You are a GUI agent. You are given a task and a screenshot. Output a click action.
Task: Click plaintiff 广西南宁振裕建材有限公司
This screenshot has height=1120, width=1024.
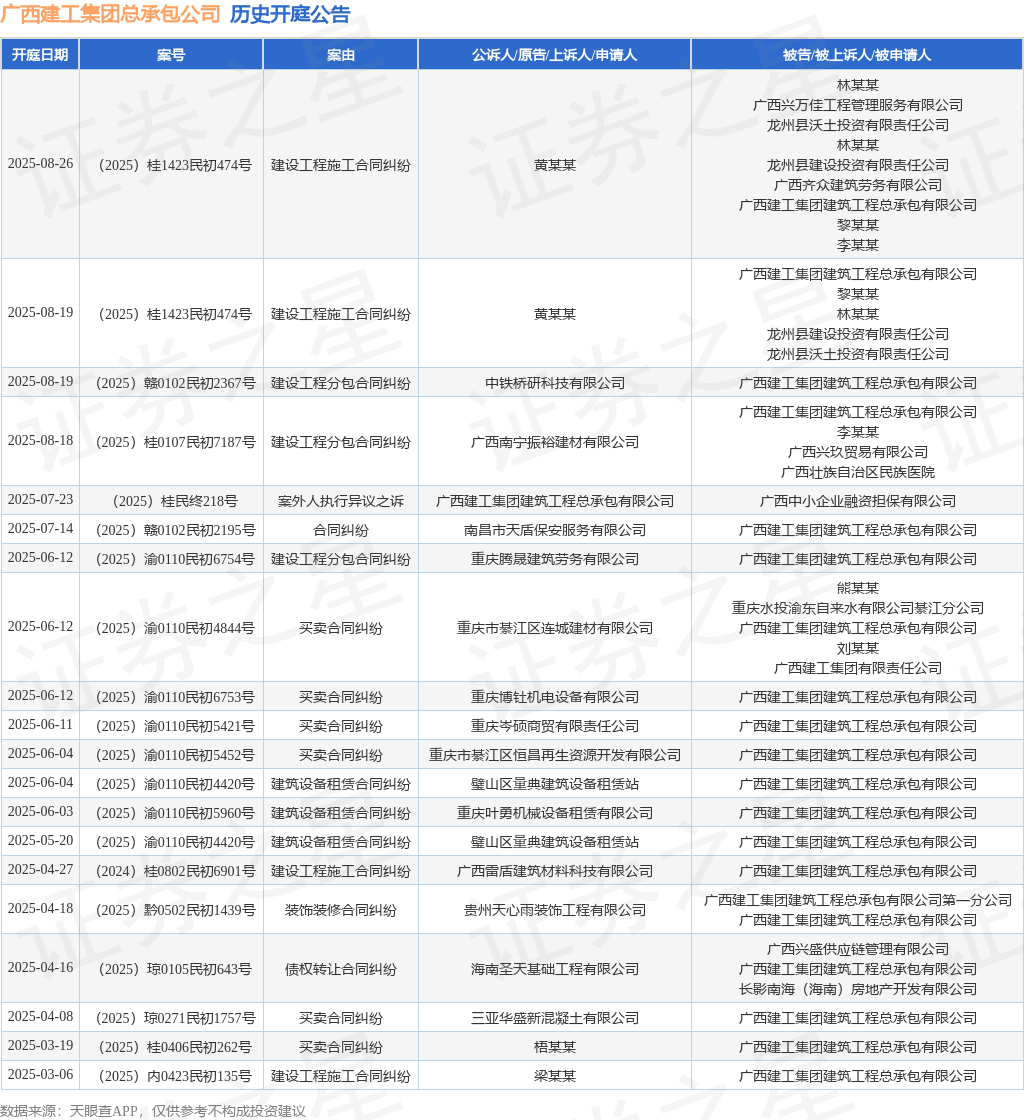[555, 442]
